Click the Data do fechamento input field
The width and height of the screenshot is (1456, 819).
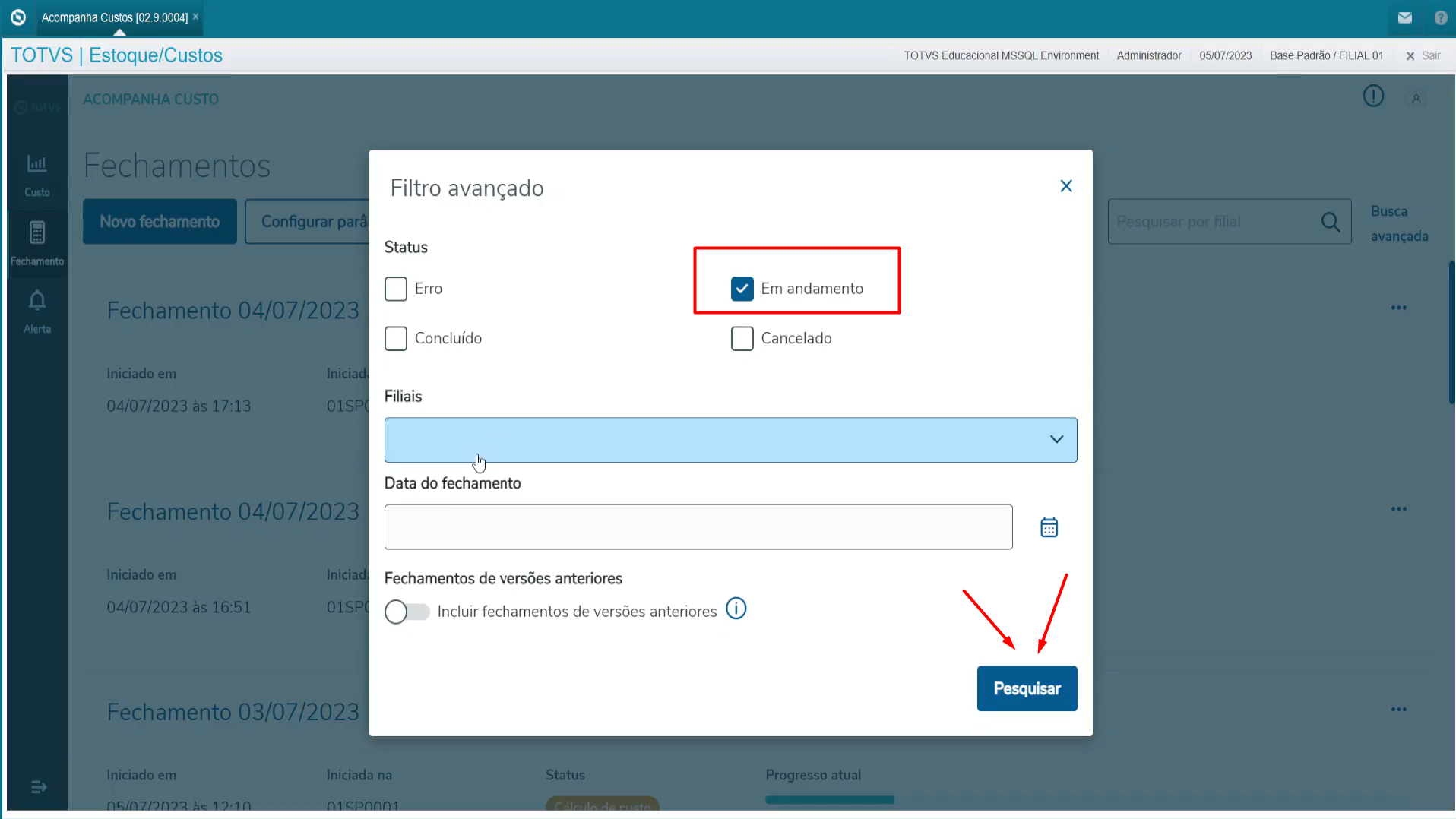(698, 527)
